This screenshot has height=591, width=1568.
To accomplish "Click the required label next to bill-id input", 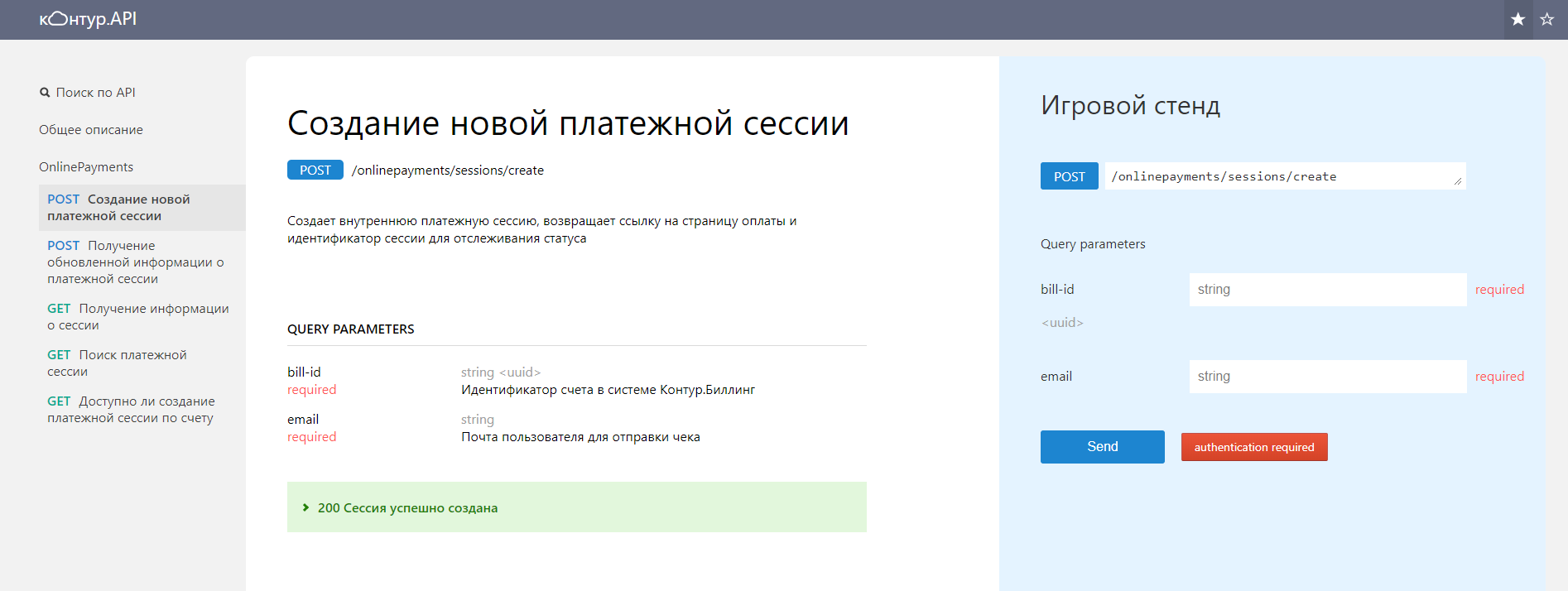I will click(1499, 290).
